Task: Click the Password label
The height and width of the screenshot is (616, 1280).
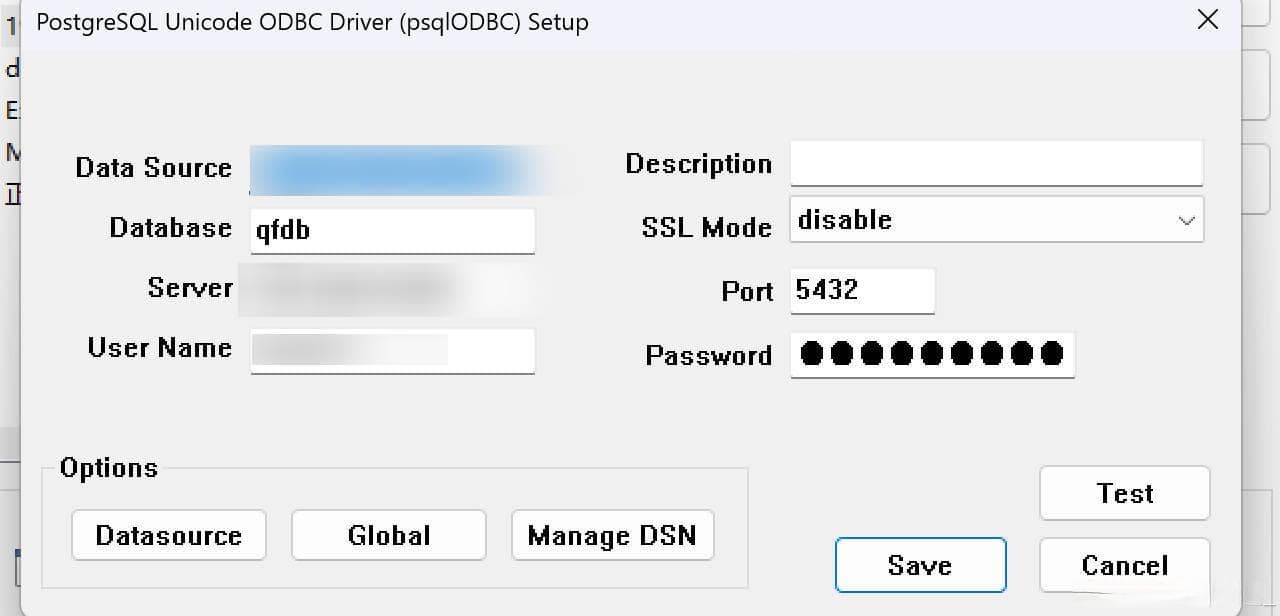Action: pyautogui.click(x=709, y=356)
